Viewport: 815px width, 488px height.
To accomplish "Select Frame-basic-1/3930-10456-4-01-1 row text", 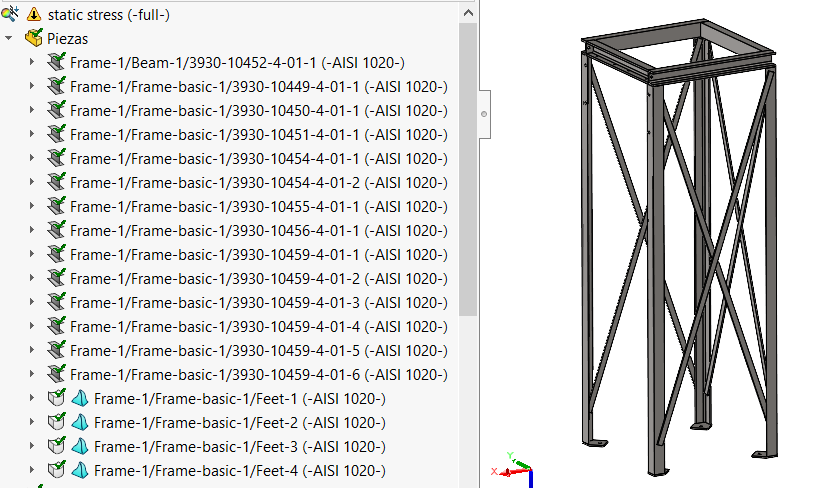I will 259,231.
